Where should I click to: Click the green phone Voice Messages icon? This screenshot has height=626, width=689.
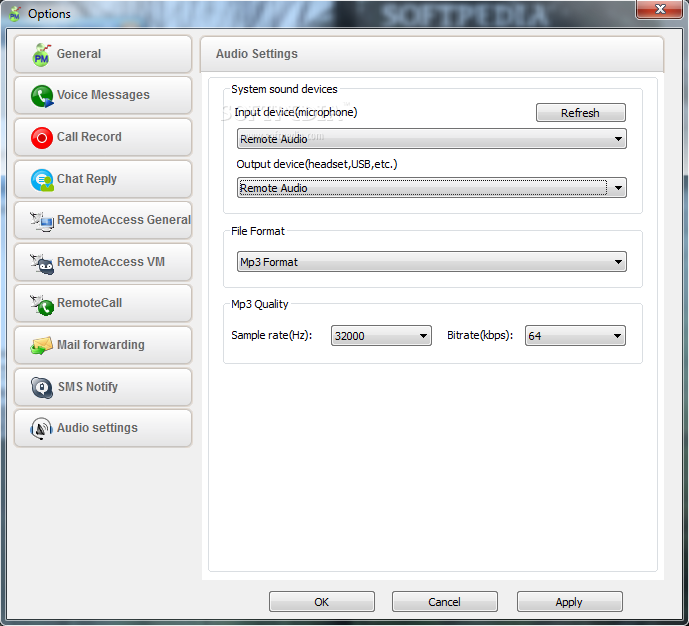(42, 96)
